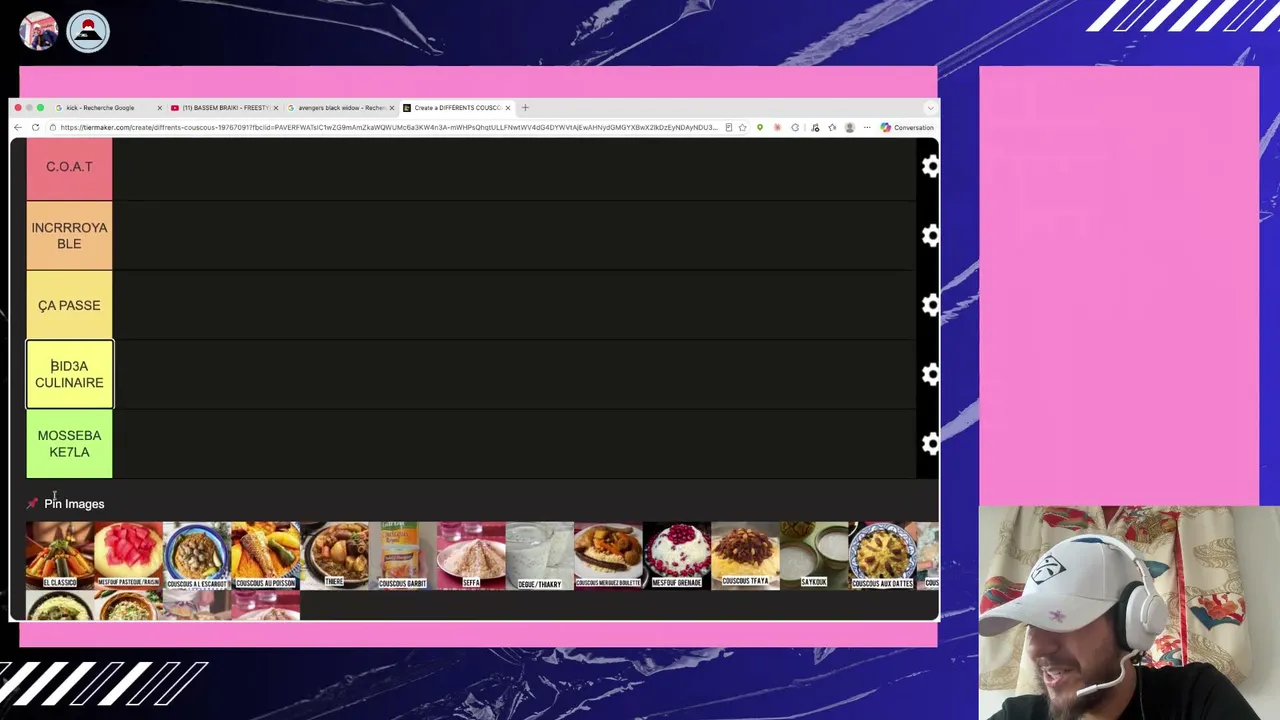Click the red pin icon beside Pin Images
This screenshot has width=1280, height=720.
pos(32,504)
